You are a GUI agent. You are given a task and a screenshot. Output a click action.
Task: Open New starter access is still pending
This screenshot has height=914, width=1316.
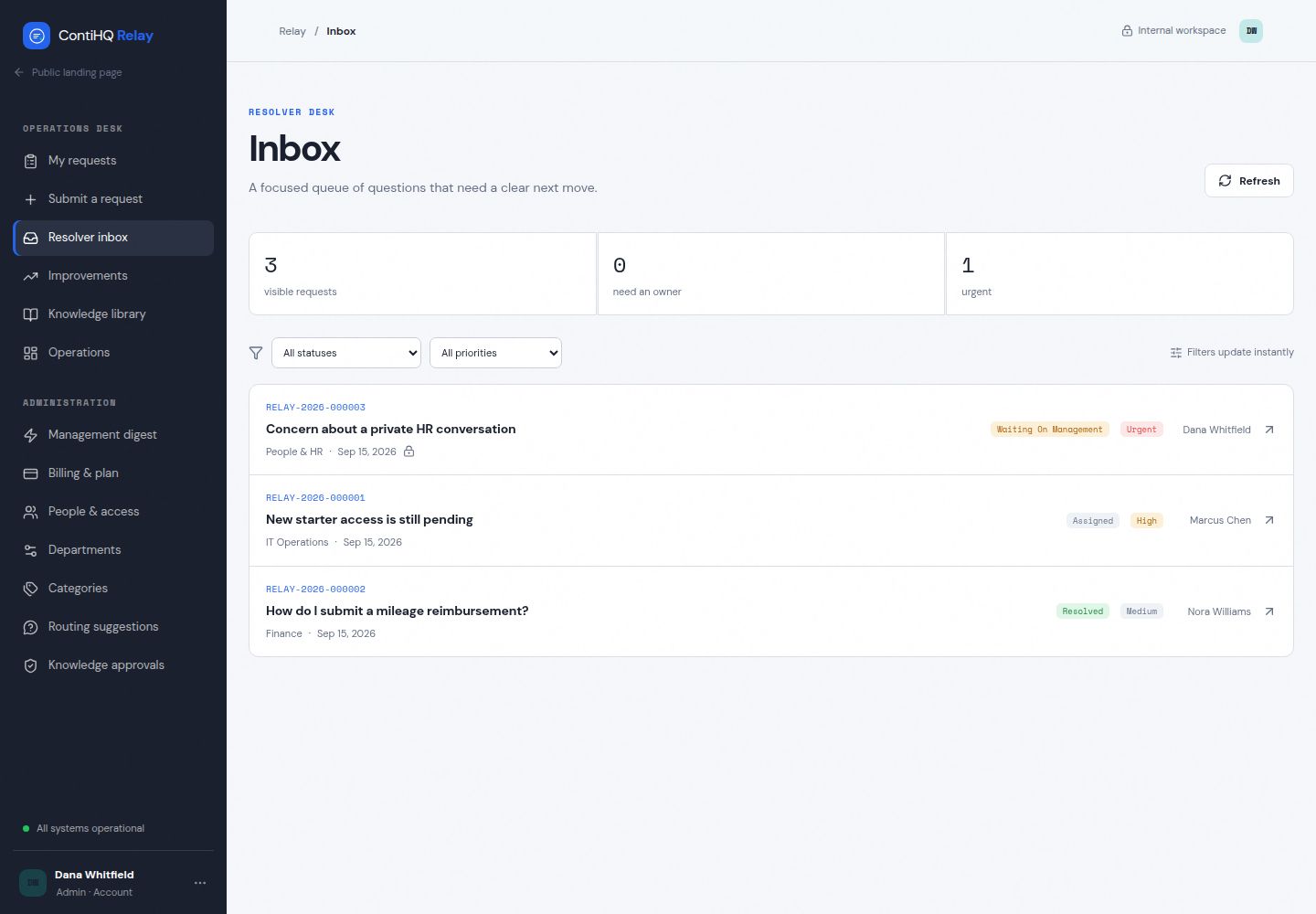pos(369,519)
